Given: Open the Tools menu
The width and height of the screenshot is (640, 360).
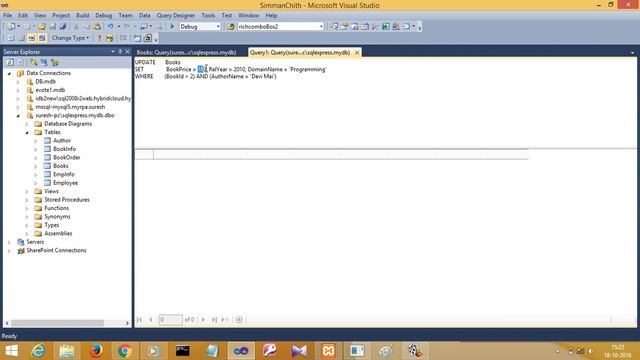Looking at the screenshot, I should pyautogui.click(x=208, y=15).
